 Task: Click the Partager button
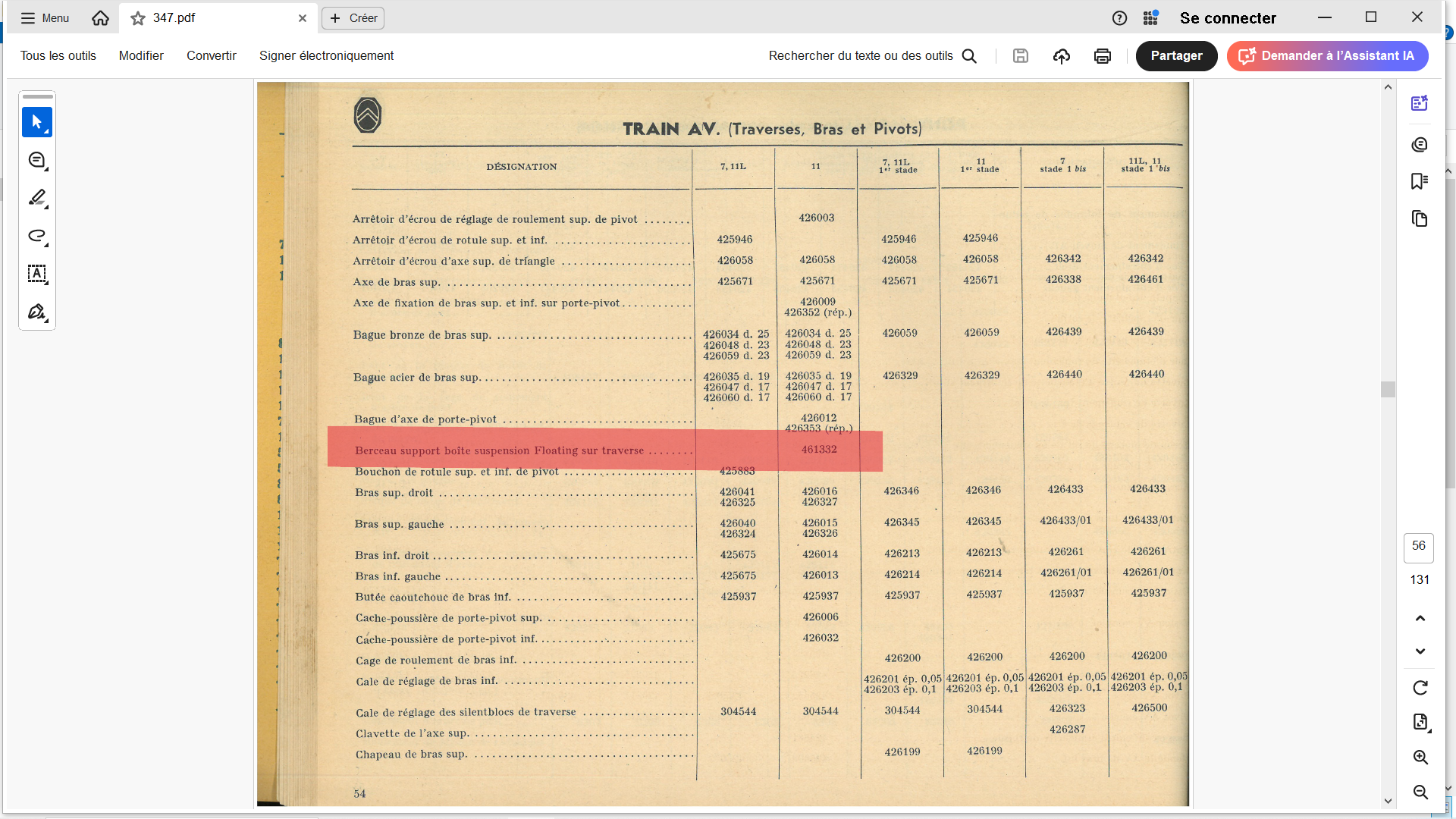click(1175, 56)
